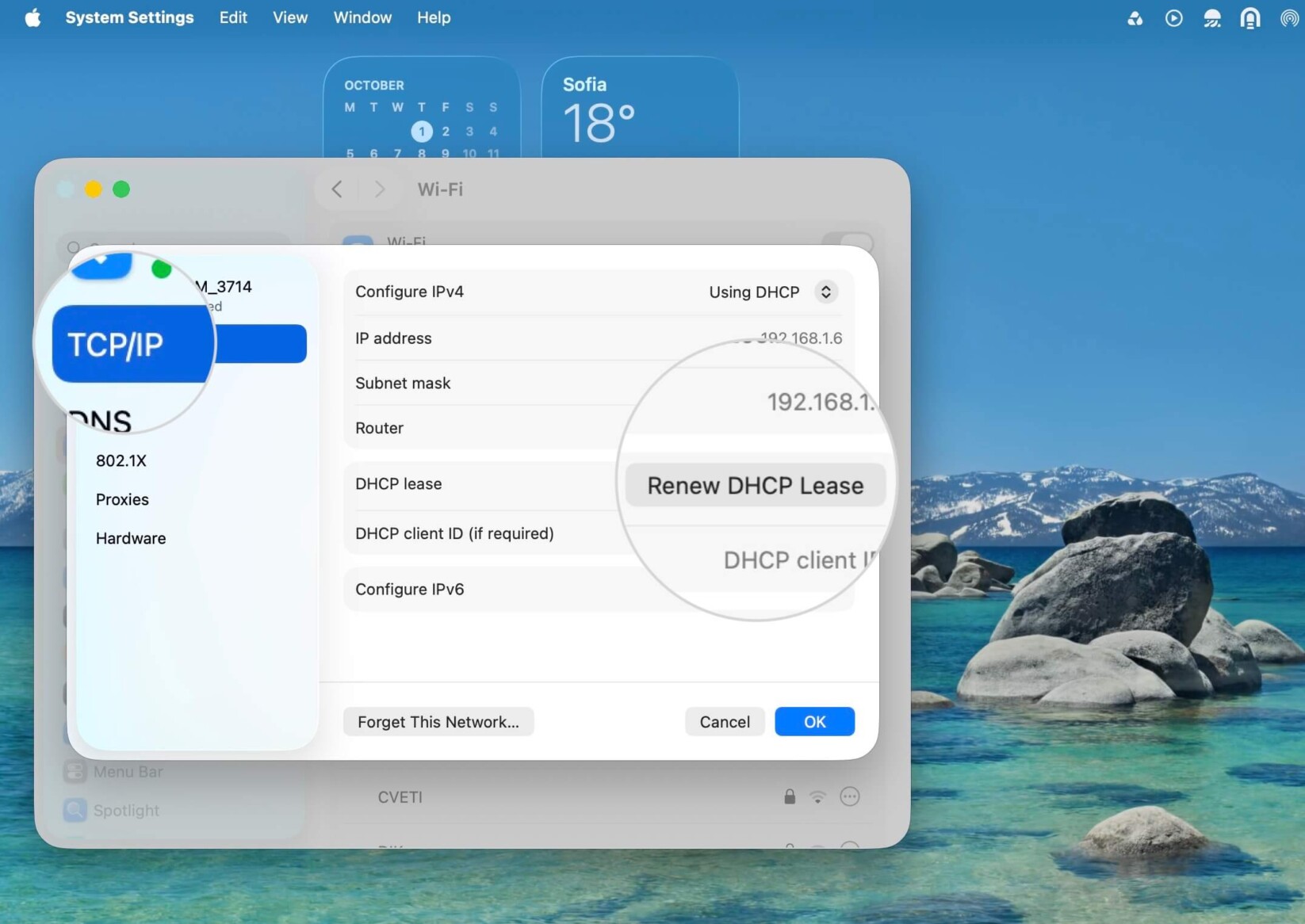Click the Wi-Fi signal icon for CVETI

817,797
